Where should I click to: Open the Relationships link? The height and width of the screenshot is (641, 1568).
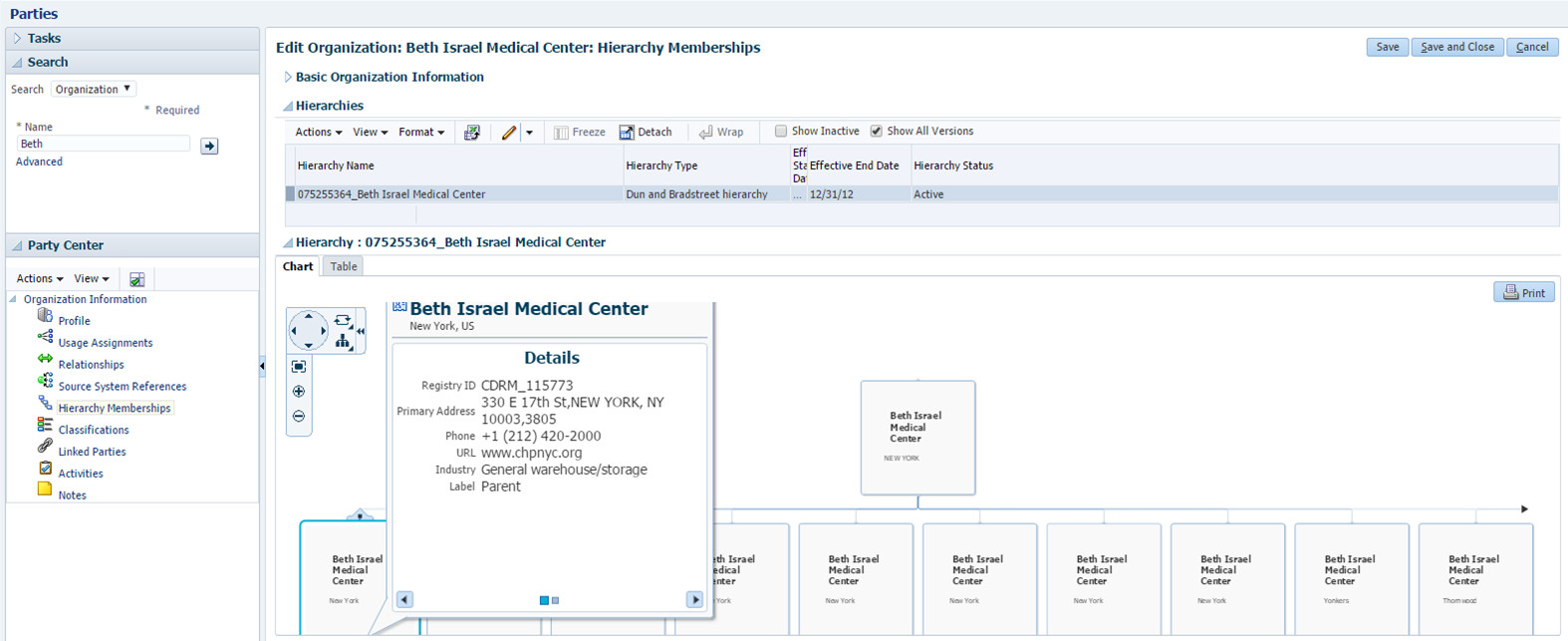click(x=92, y=365)
